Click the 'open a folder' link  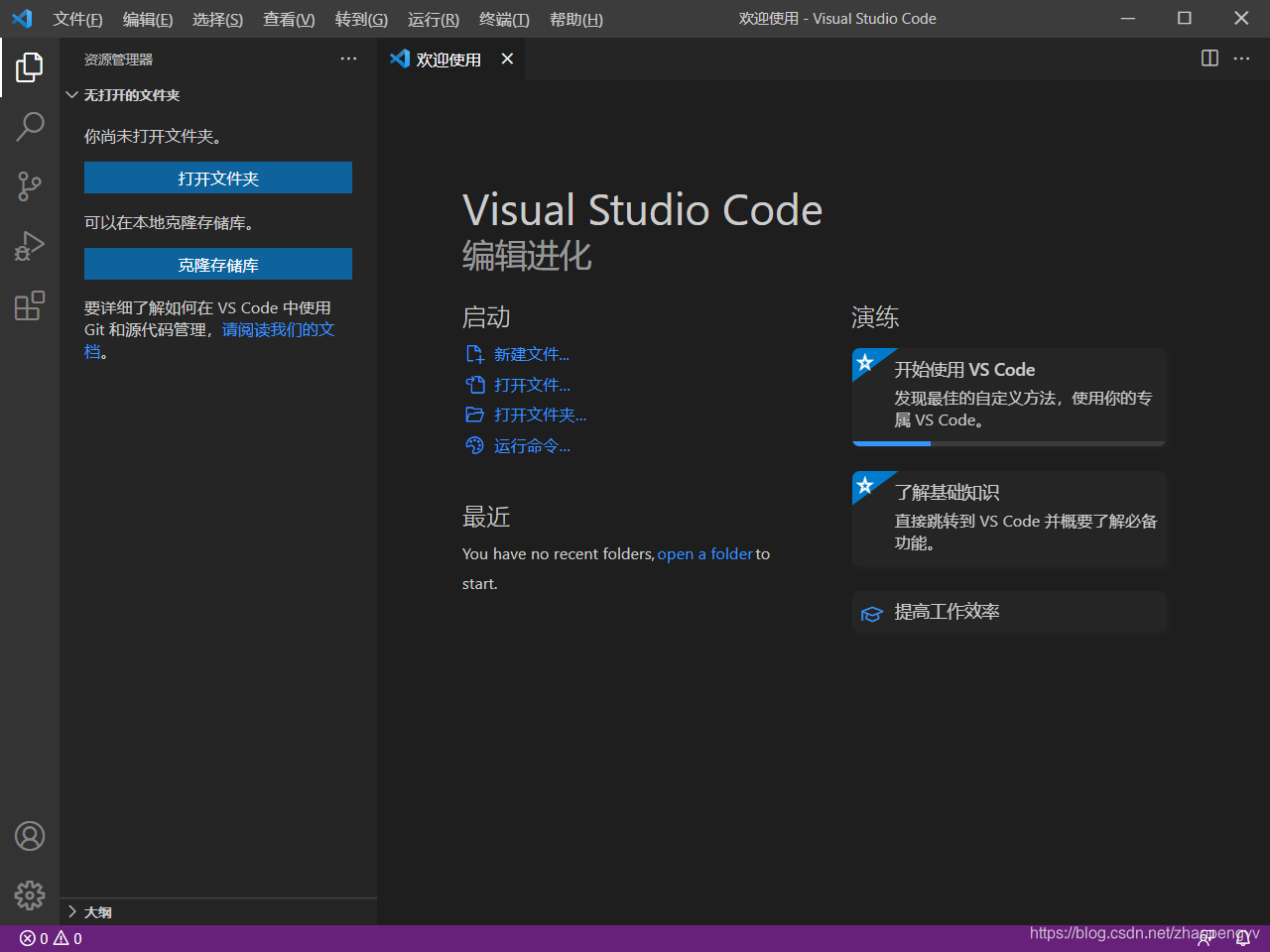point(704,553)
